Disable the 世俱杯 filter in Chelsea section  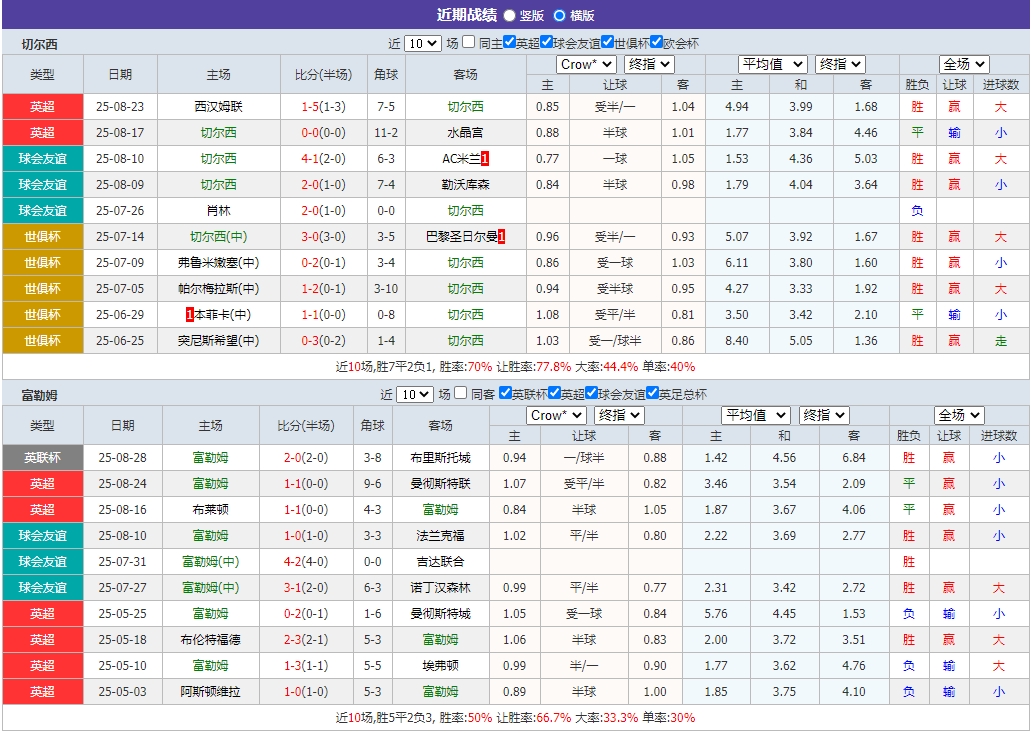tap(607, 41)
